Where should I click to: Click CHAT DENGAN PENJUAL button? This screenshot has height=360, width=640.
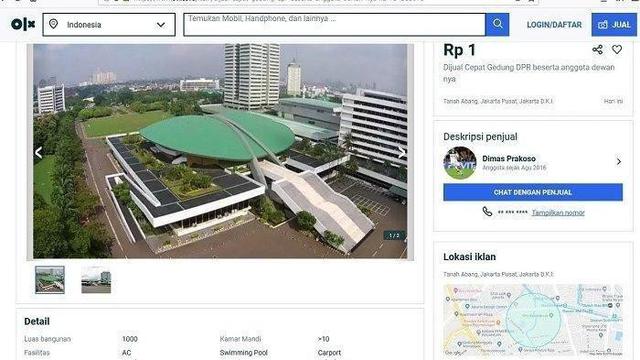point(533,192)
